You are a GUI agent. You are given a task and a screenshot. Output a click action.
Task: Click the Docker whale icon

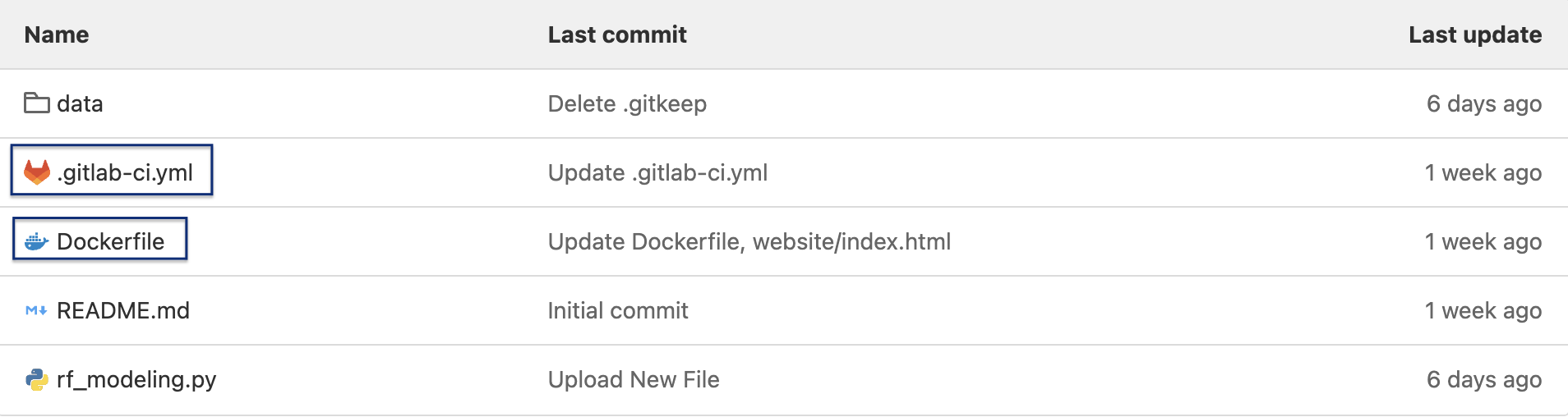click(x=37, y=241)
